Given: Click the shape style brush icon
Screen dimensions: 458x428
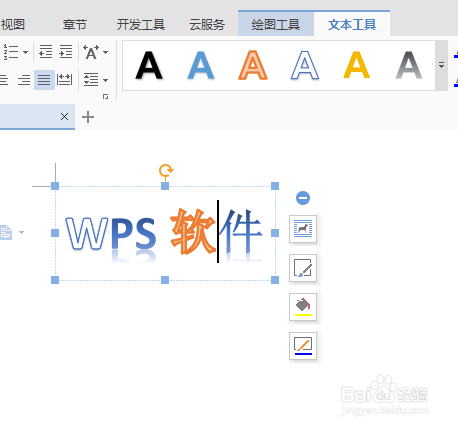Looking at the screenshot, I should point(303,268).
